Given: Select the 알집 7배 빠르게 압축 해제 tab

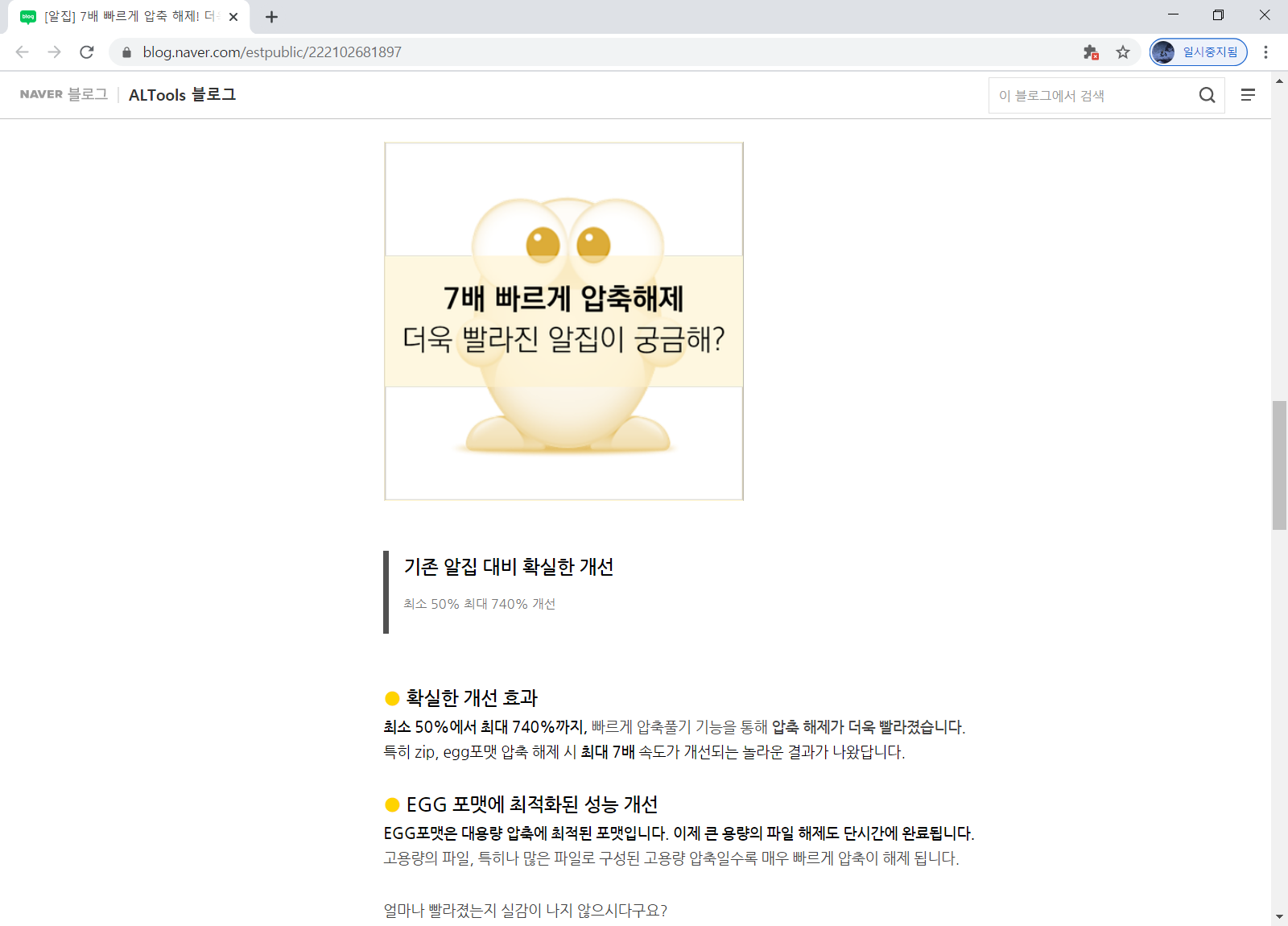Looking at the screenshot, I should tap(129, 17).
